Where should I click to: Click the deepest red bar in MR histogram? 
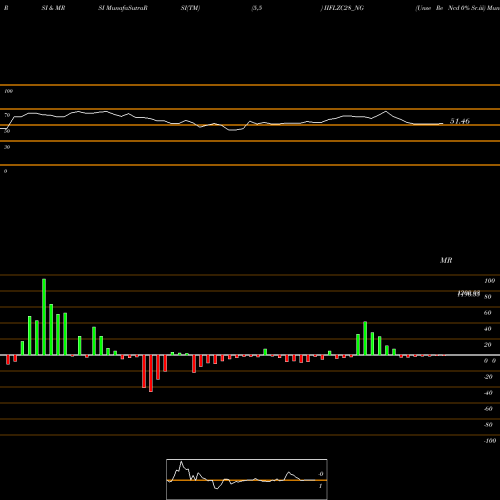pyautogui.click(x=151, y=373)
